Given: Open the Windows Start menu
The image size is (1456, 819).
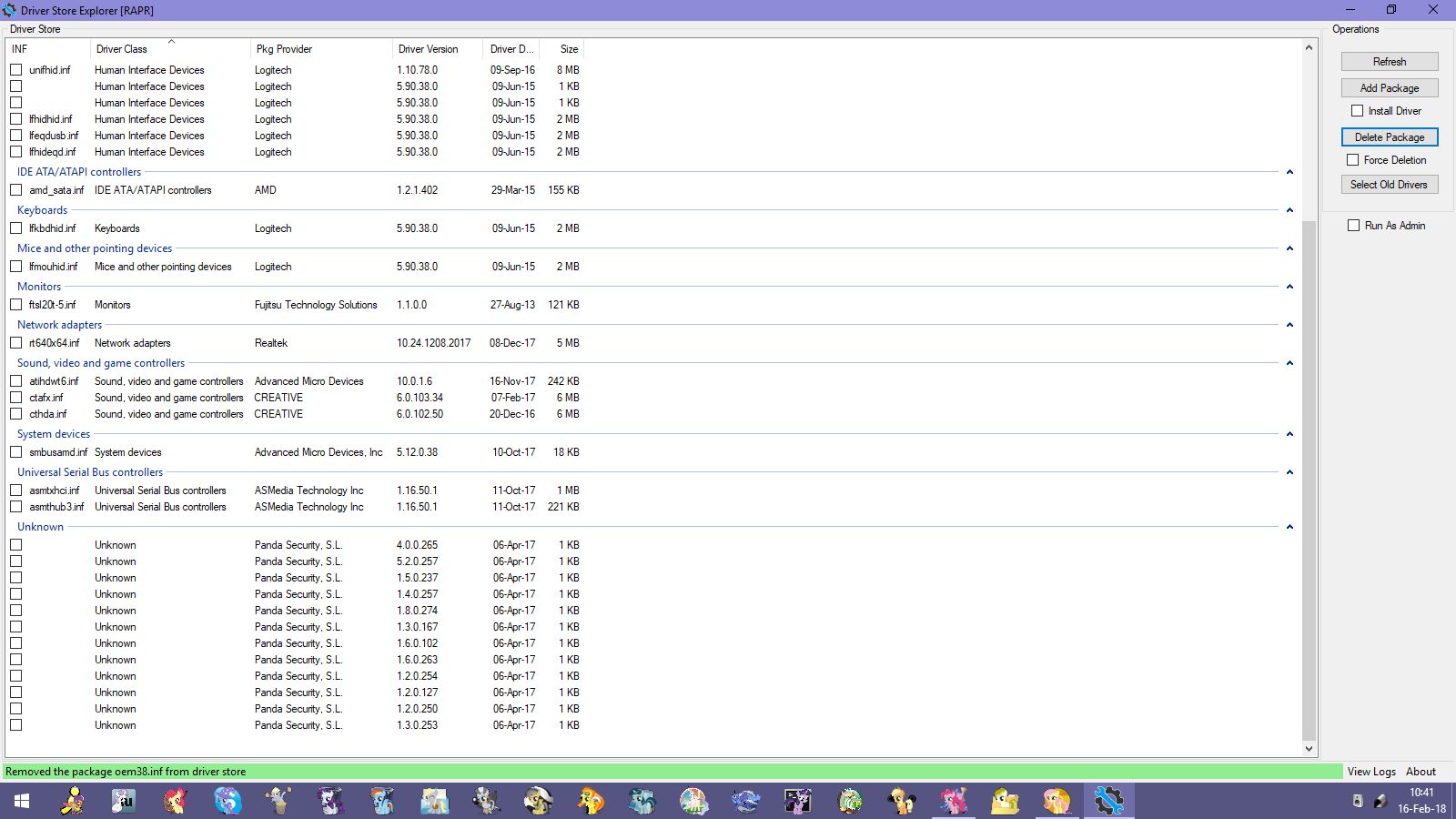Looking at the screenshot, I should click(x=22, y=801).
